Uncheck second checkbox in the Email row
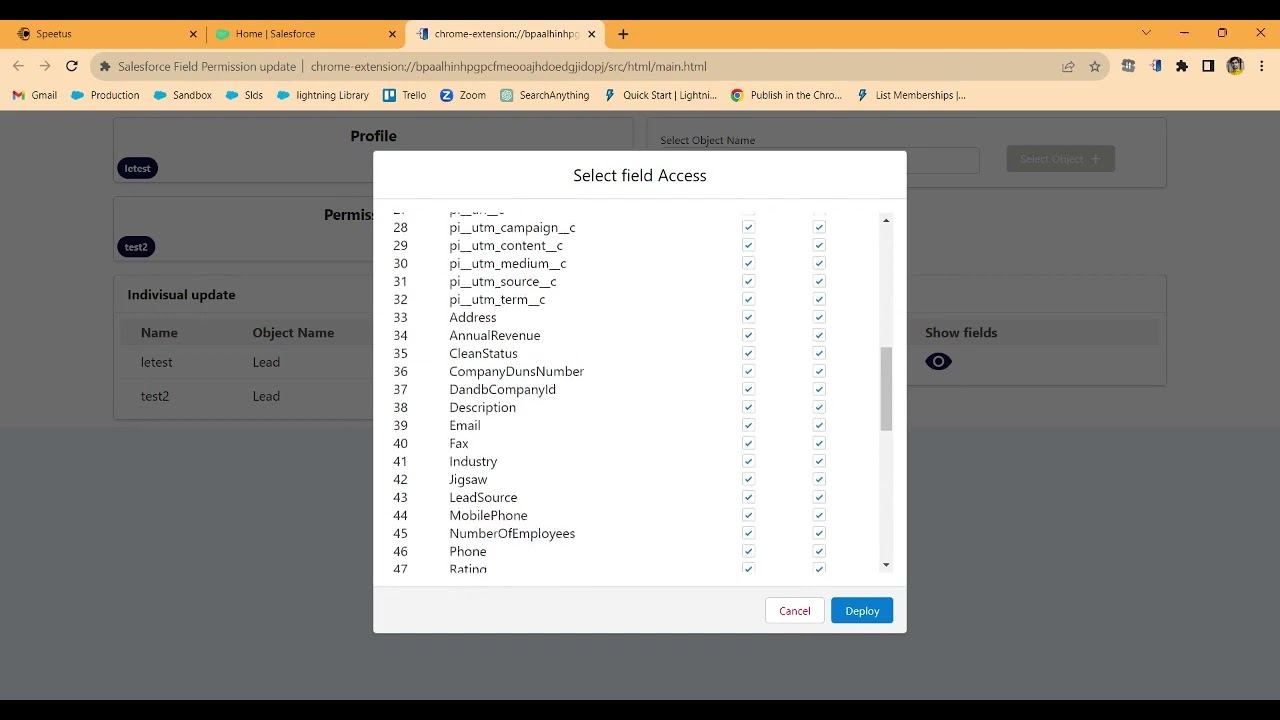Viewport: 1280px width, 720px height. tap(819, 425)
